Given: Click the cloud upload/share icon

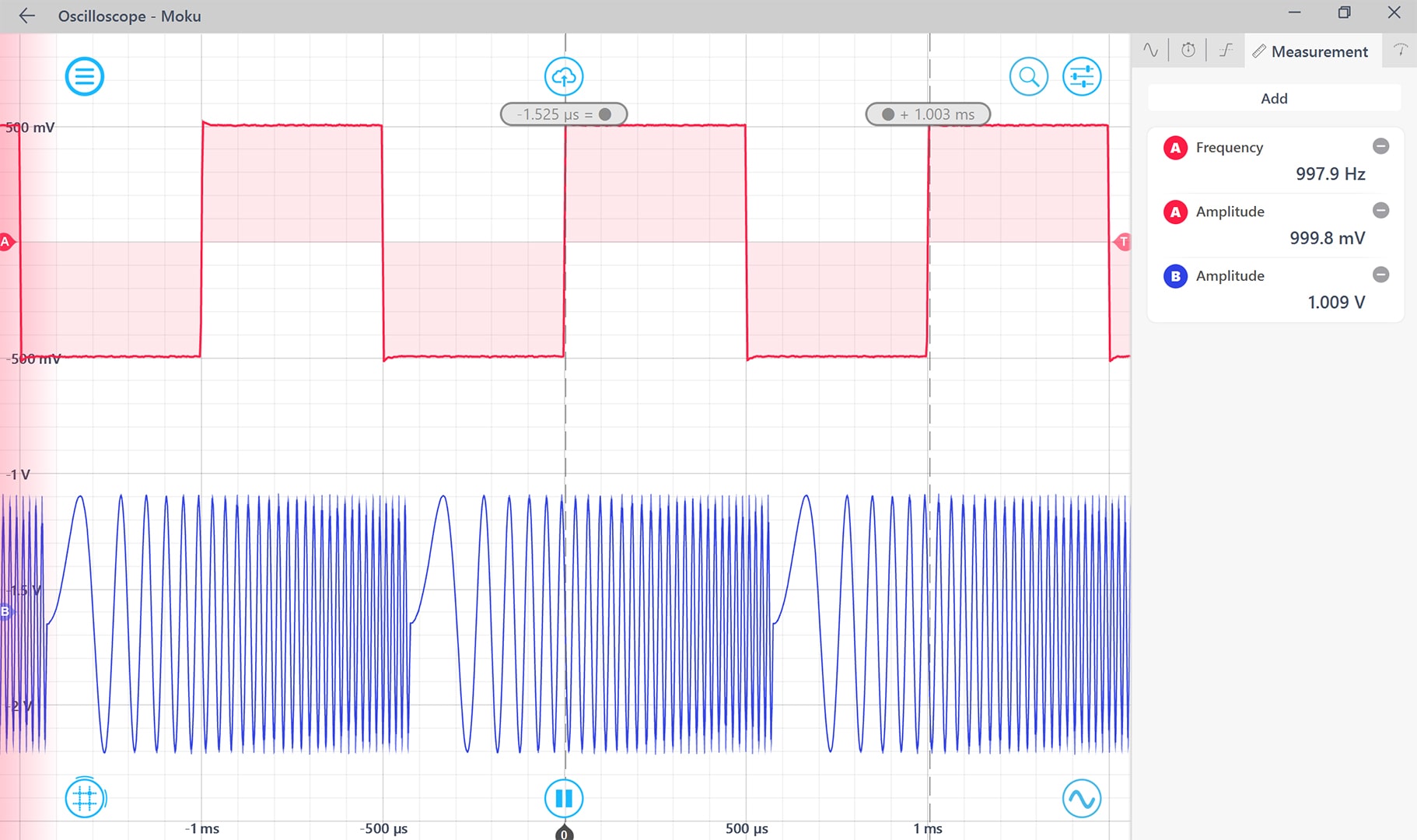Looking at the screenshot, I should [564, 75].
